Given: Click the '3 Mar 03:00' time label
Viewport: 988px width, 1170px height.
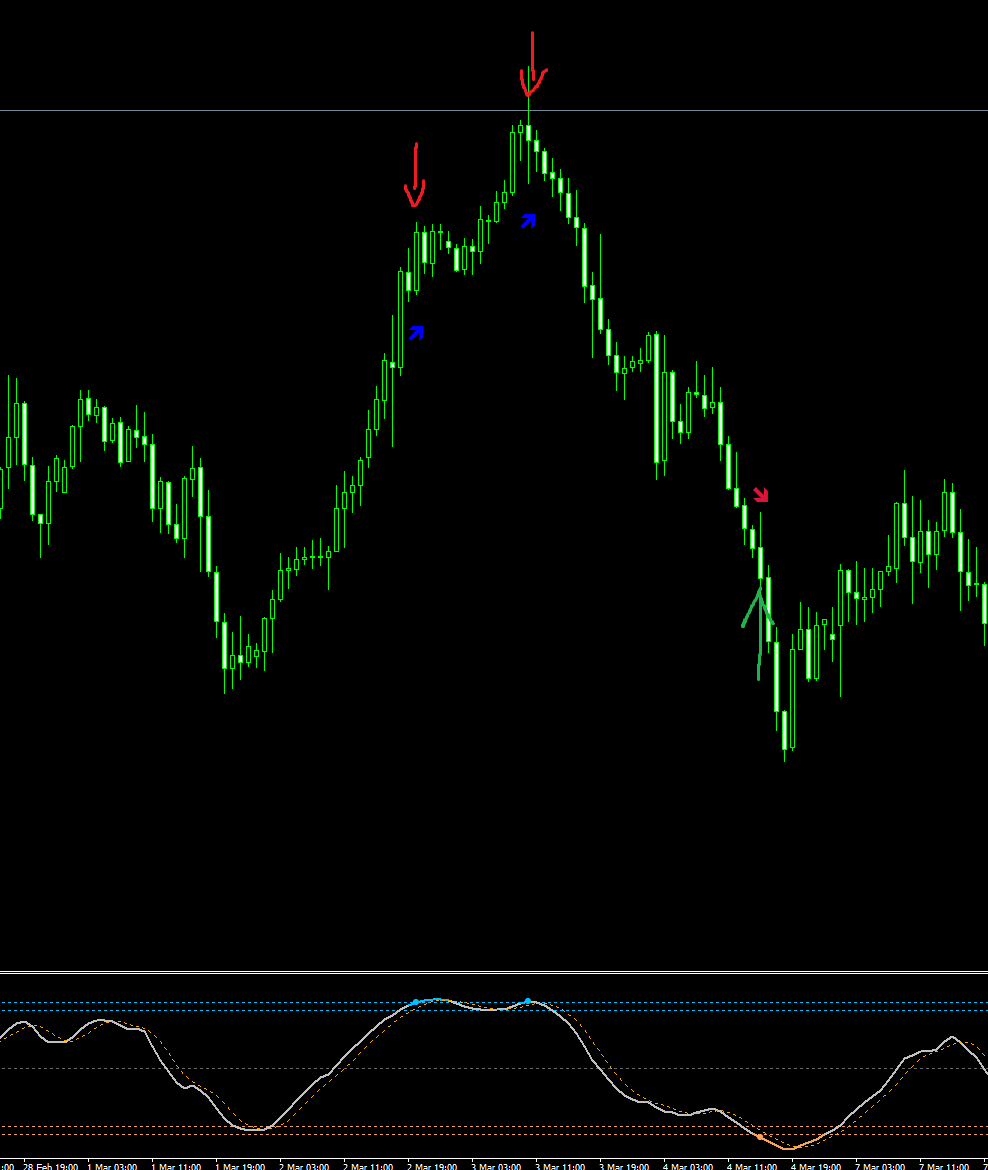Looking at the screenshot, I should point(496,1166).
